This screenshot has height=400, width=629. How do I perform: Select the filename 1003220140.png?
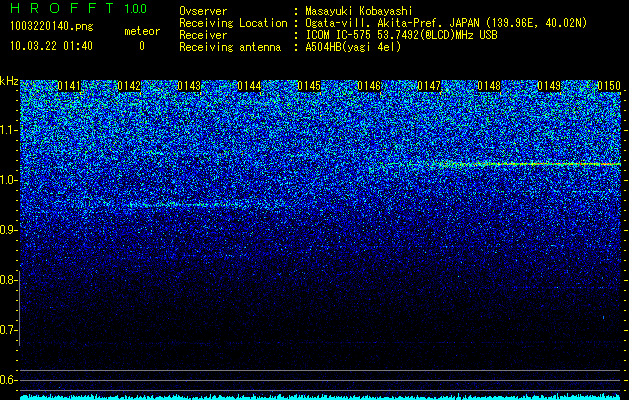pyautogui.click(x=52, y=26)
